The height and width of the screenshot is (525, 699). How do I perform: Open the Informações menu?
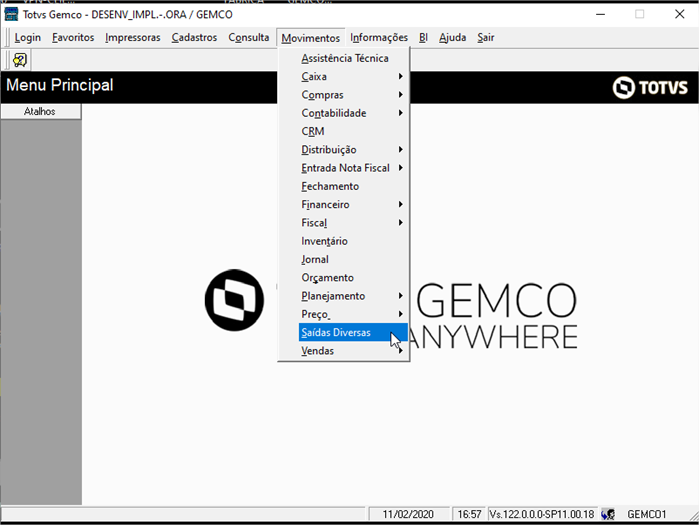379,37
